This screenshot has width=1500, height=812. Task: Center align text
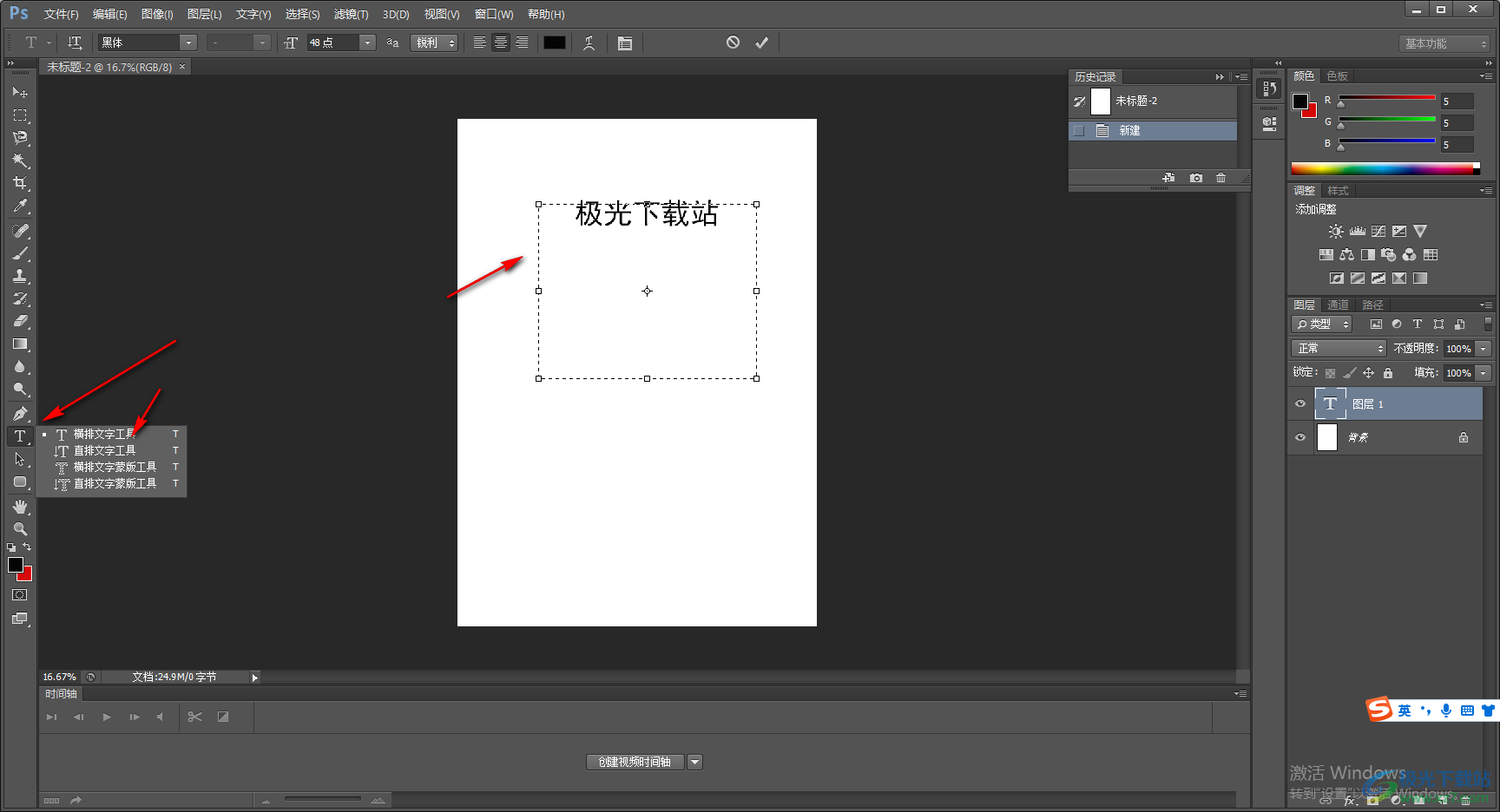[x=501, y=43]
